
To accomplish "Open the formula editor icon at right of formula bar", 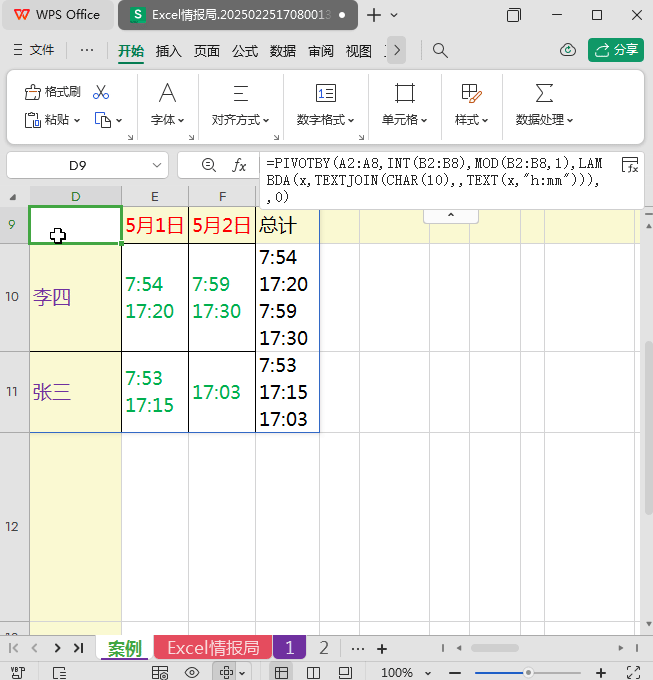I will pyautogui.click(x=630, y=165).
